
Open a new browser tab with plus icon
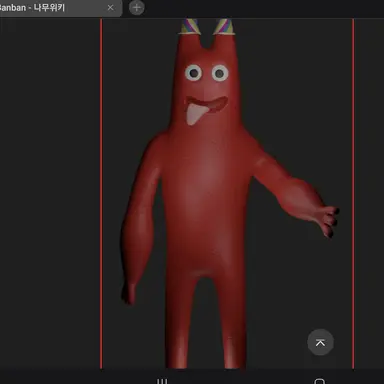click(137, 8)
